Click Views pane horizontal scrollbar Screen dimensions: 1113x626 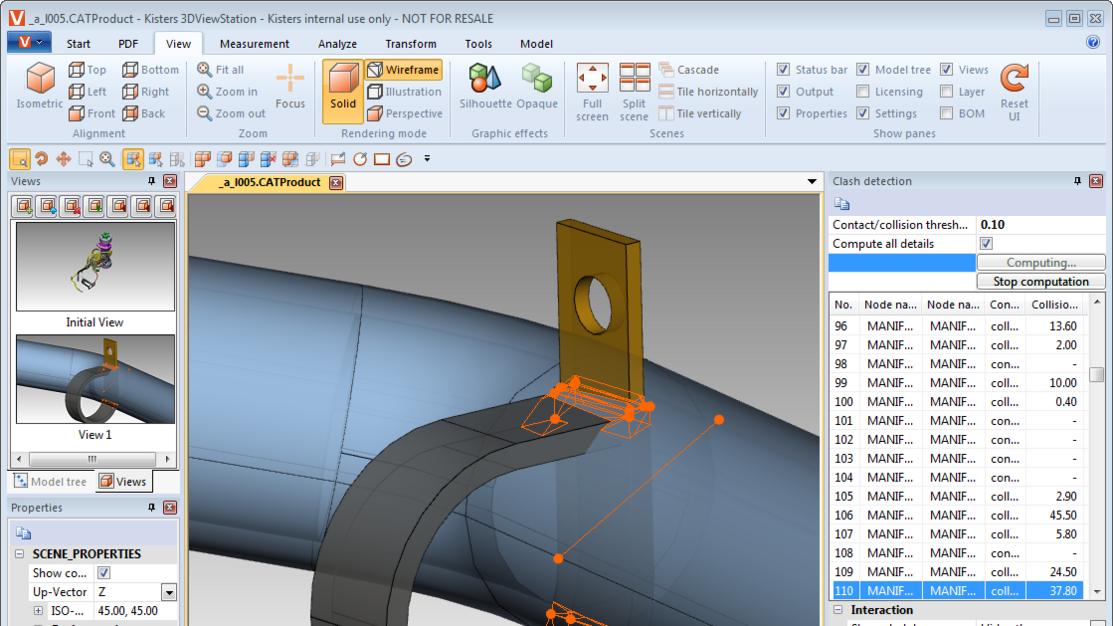(92, 458)
